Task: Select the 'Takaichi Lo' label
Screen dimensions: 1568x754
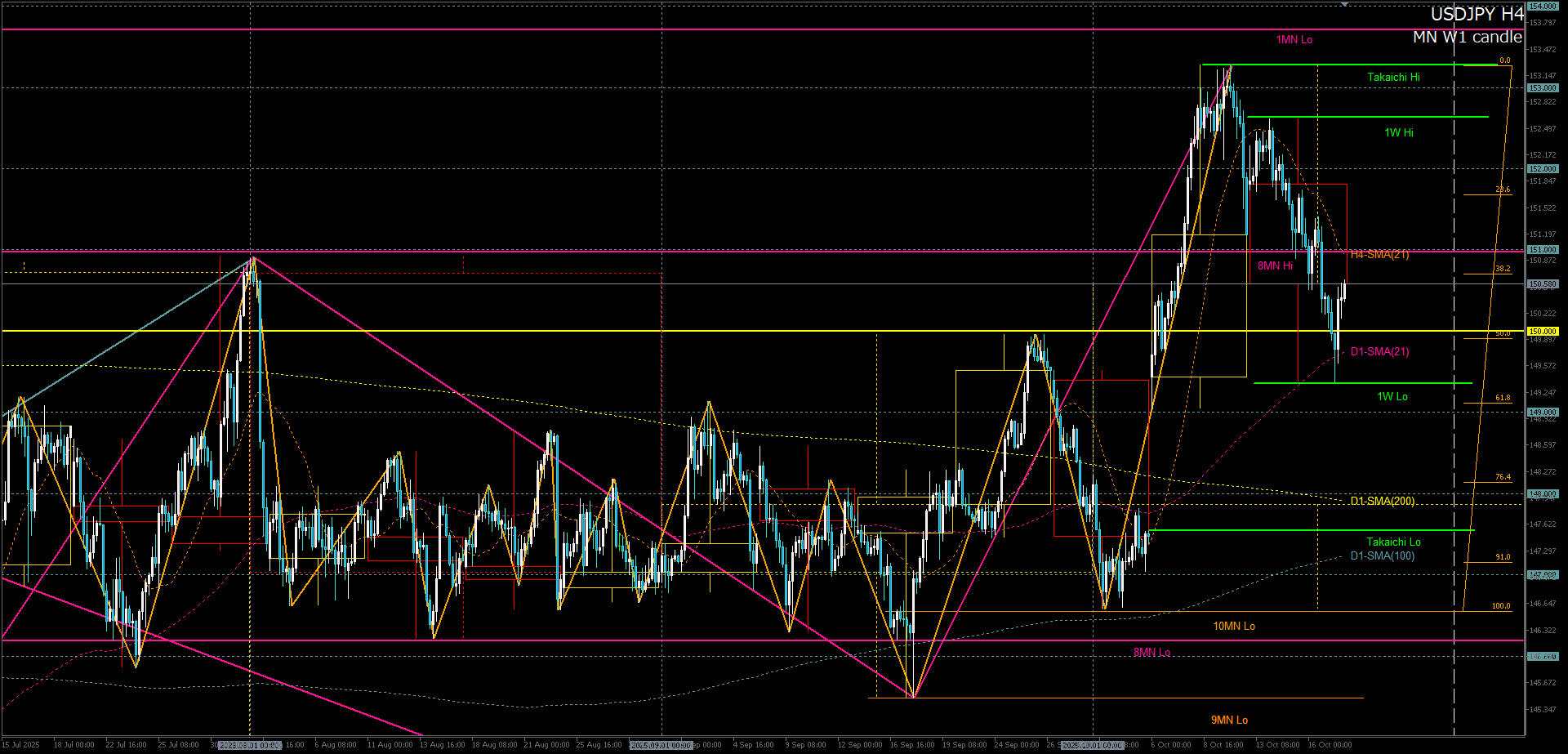Action: [1393, 542]
